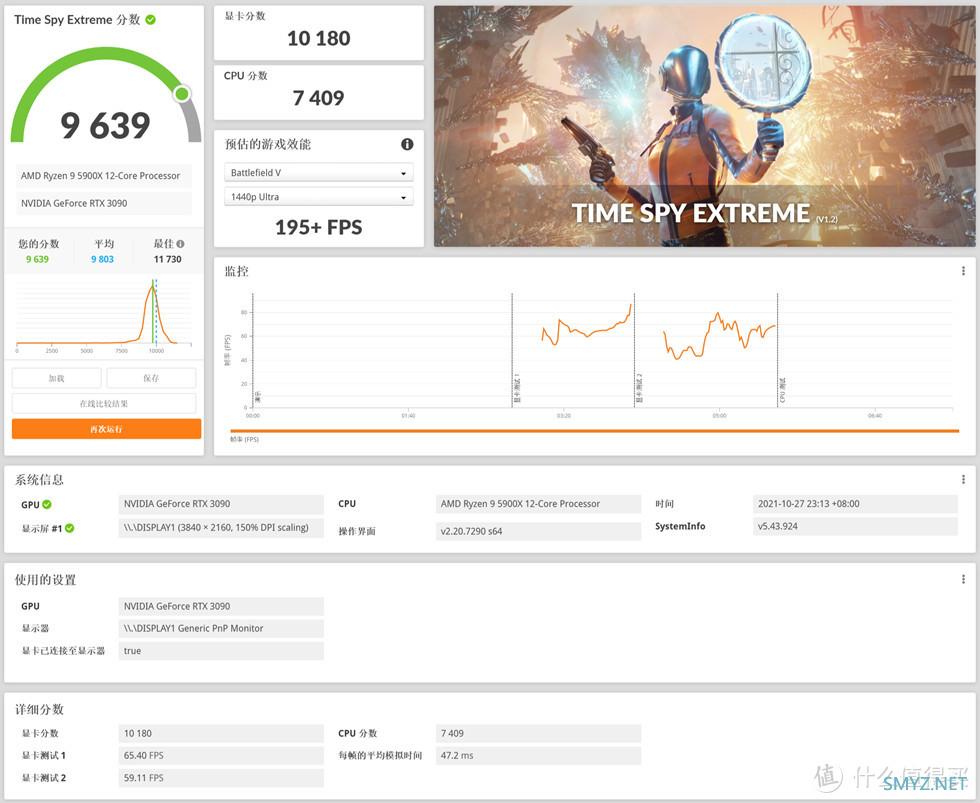Click compare results online button

click(104, 403)
